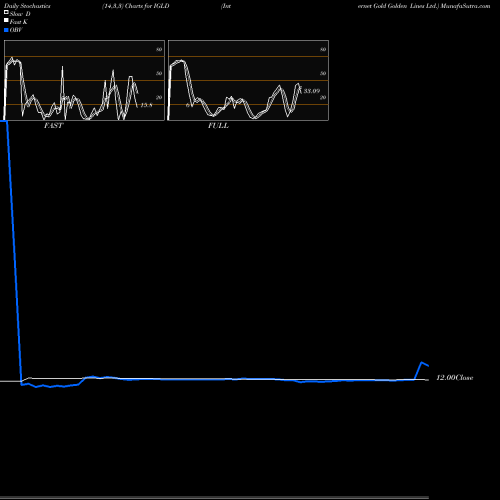Click the 'Daily Stochastics' title text

click(x=27, y=6)
